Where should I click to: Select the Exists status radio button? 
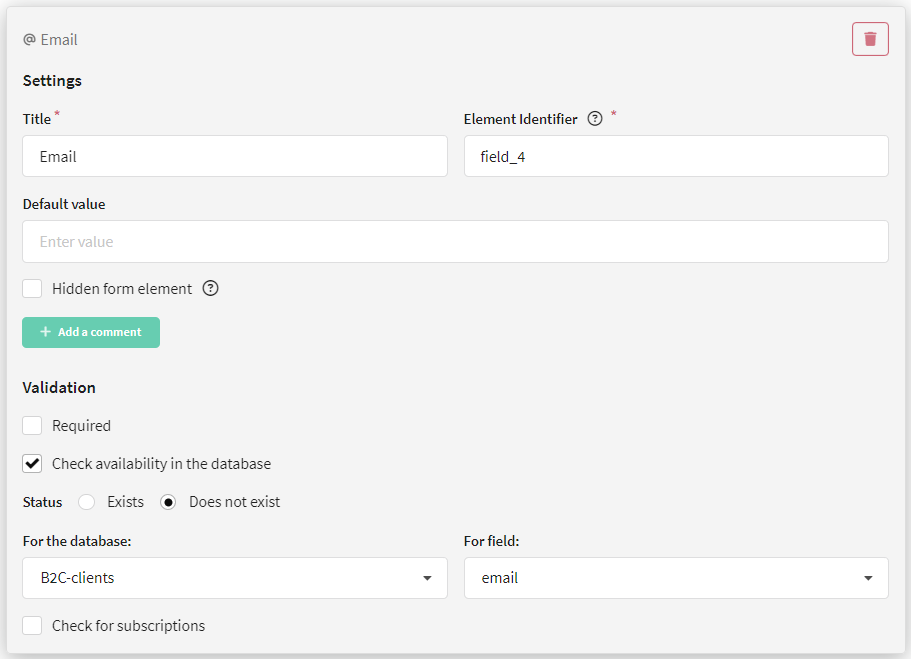87,502
